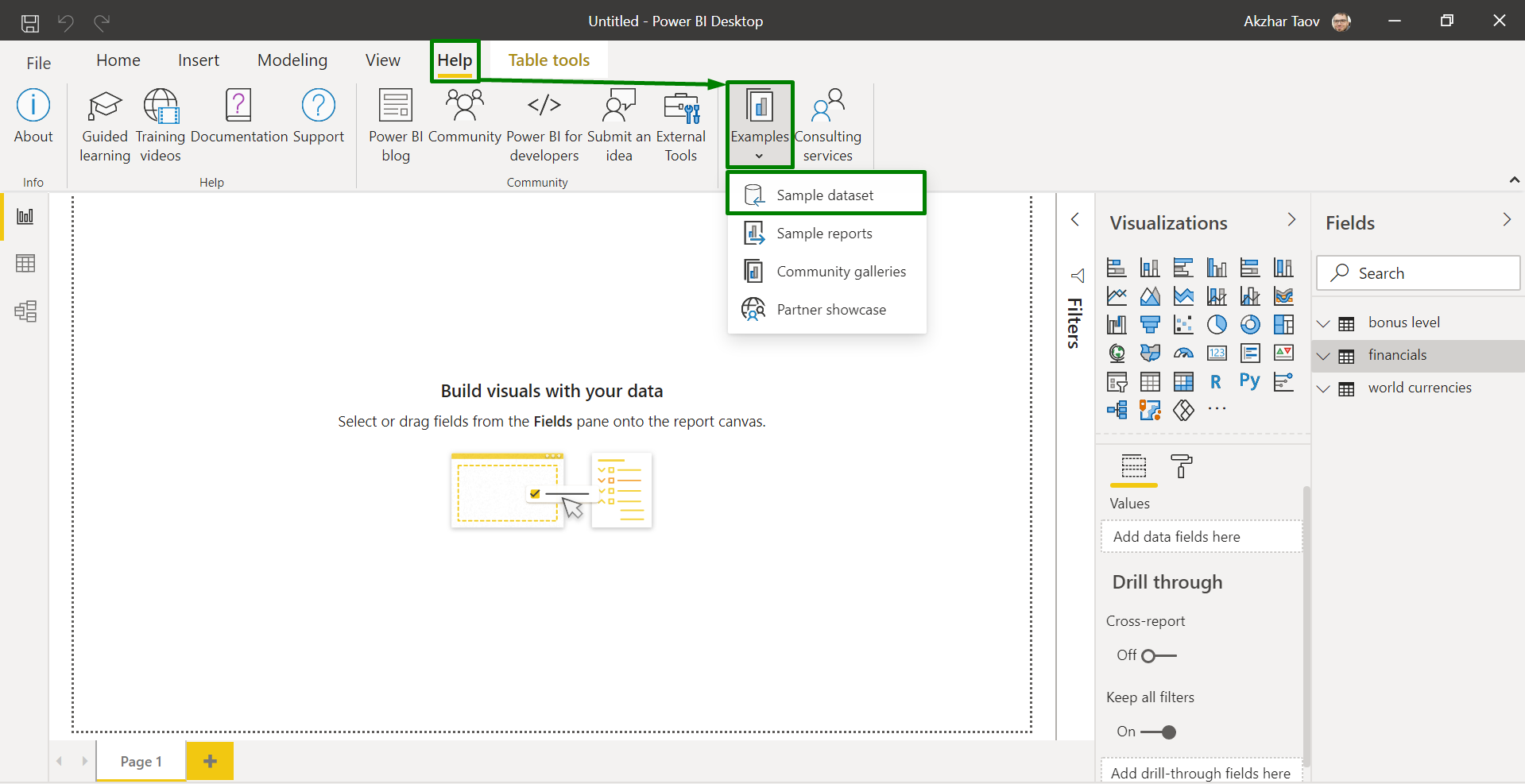Viewport: 1525px width, 784px height.
Task: Open the Table tools tab
Action: click(549, 60)
